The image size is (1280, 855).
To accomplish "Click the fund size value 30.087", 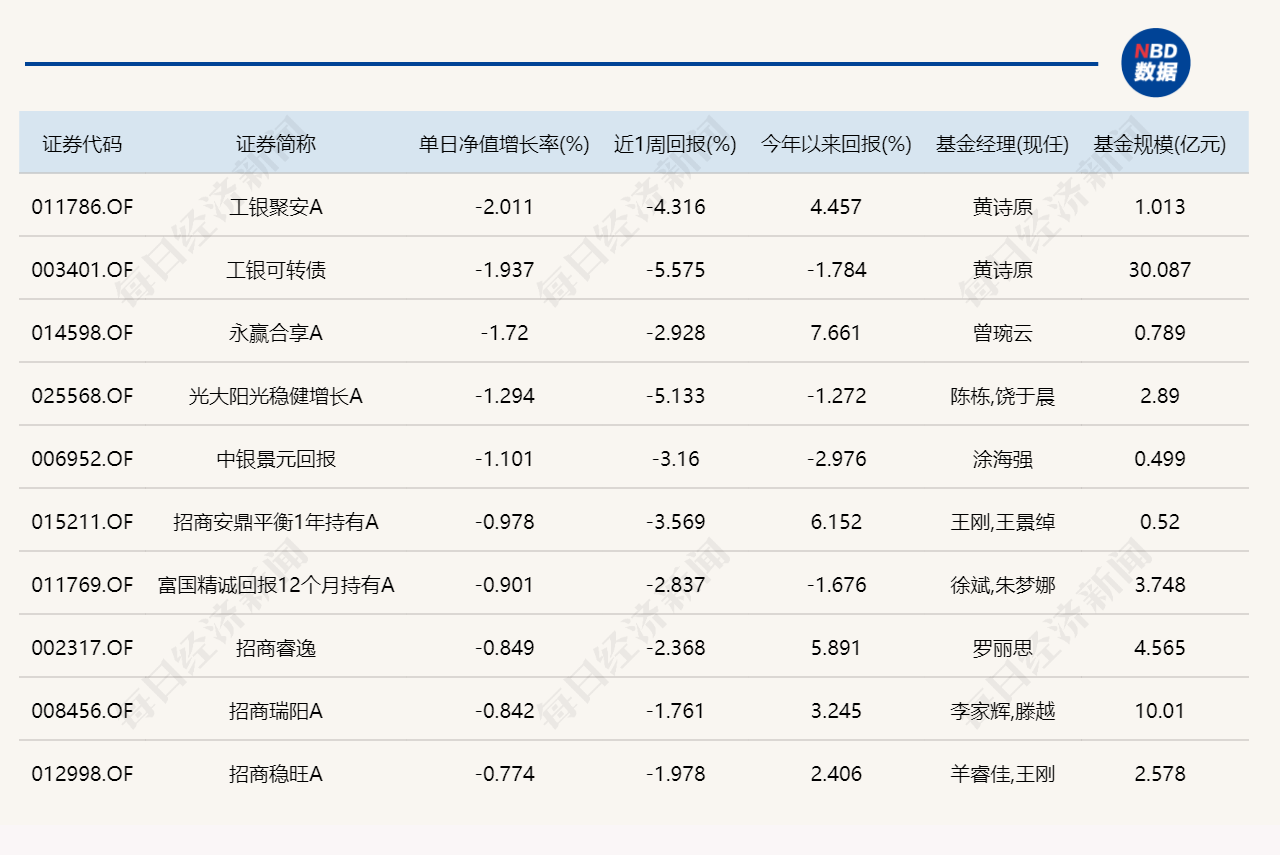I will coord(1160,270).
